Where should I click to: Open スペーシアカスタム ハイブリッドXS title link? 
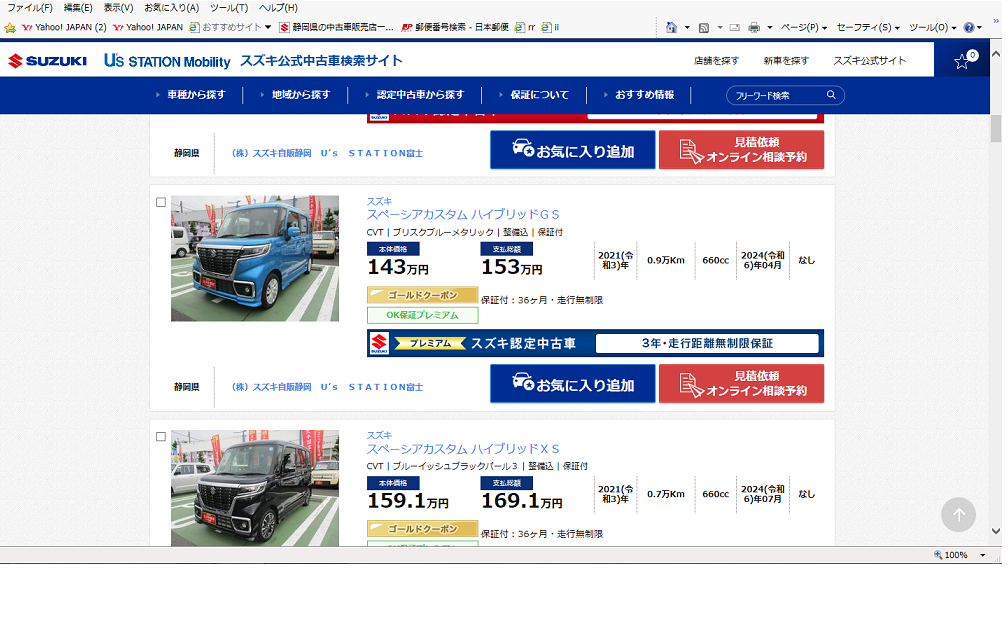point(463,449)
